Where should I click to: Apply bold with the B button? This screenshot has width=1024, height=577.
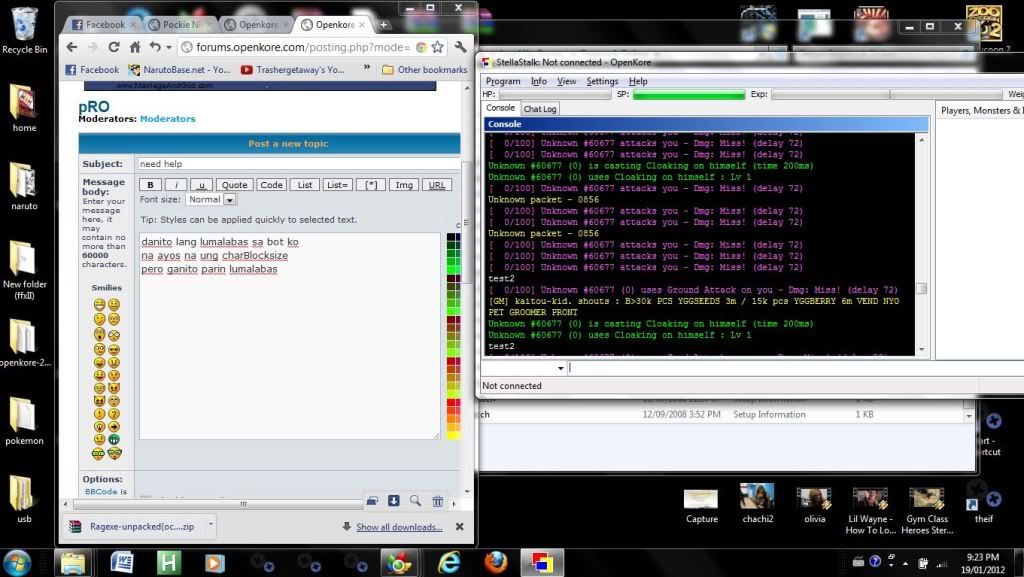click(150, 185)
